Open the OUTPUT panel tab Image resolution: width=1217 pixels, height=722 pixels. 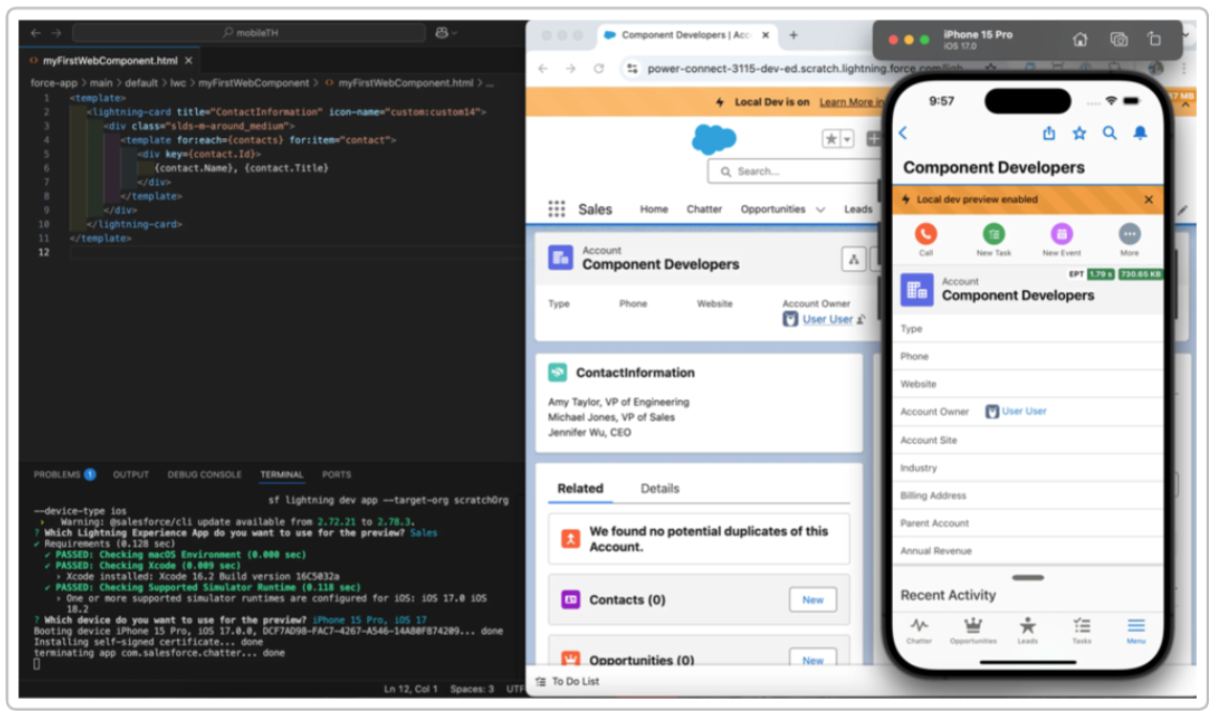point(131,474)
